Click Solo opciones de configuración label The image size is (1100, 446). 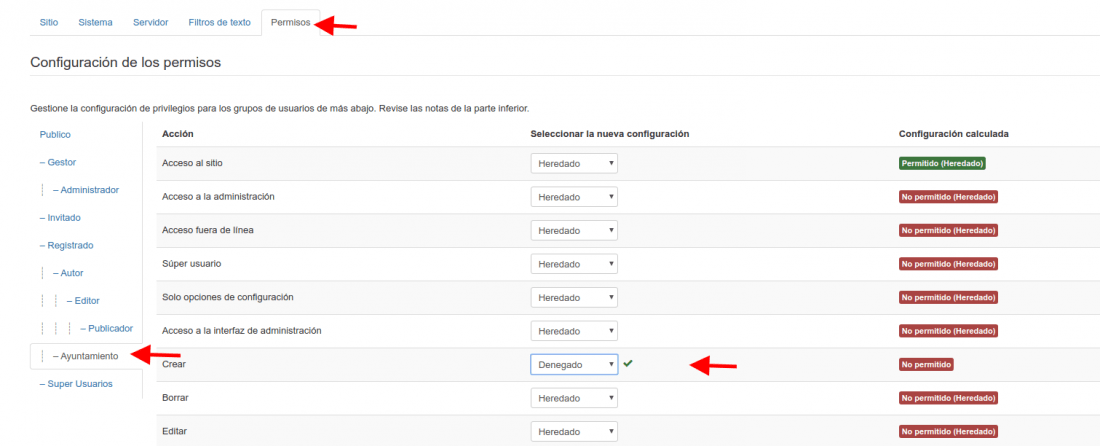(x=227, y=297)
